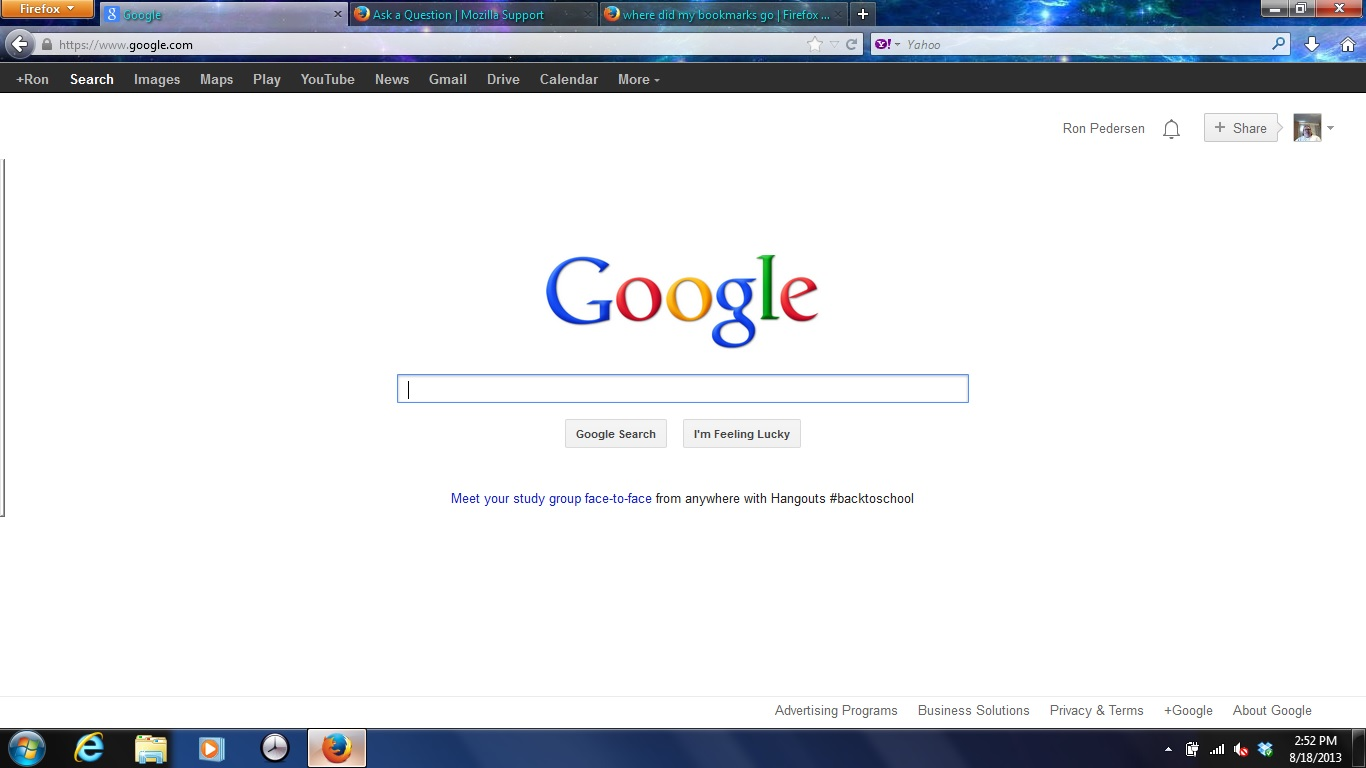This screenshot has width=1366, height=768.
Task: Open the Yahoo search engine dropdown
Action: [888, 44]
